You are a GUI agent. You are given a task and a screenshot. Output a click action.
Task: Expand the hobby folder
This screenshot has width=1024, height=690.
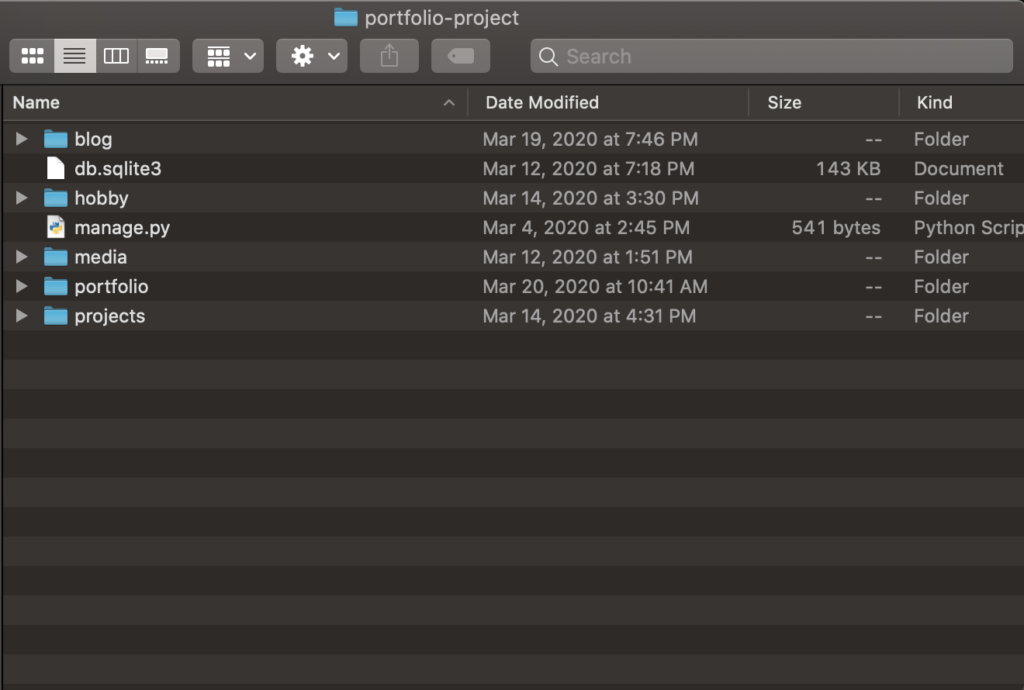point(22,197)
